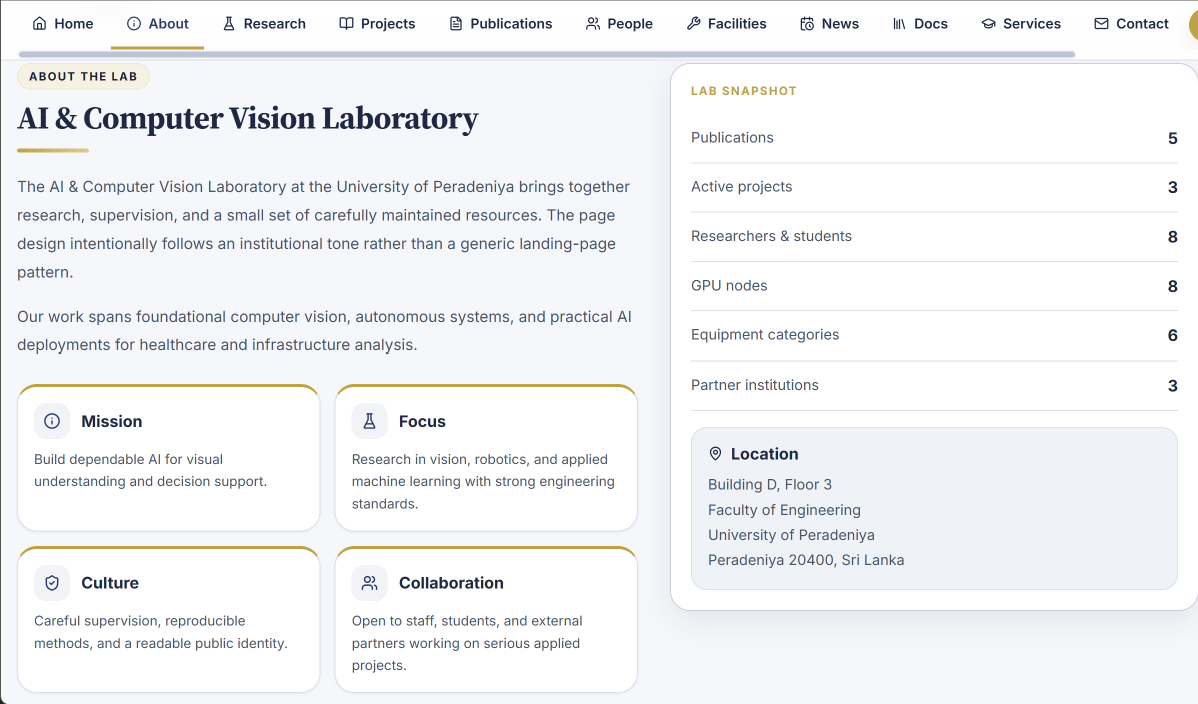Click the library icon beside Docs
The height and width of the screenshot is (704, 1198).
(899, 24)
